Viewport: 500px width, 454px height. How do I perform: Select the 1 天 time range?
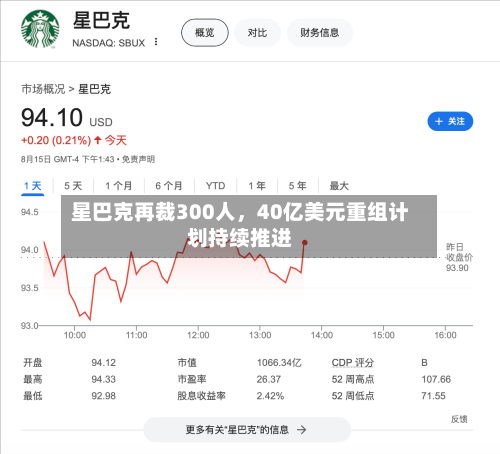[33, 186]
